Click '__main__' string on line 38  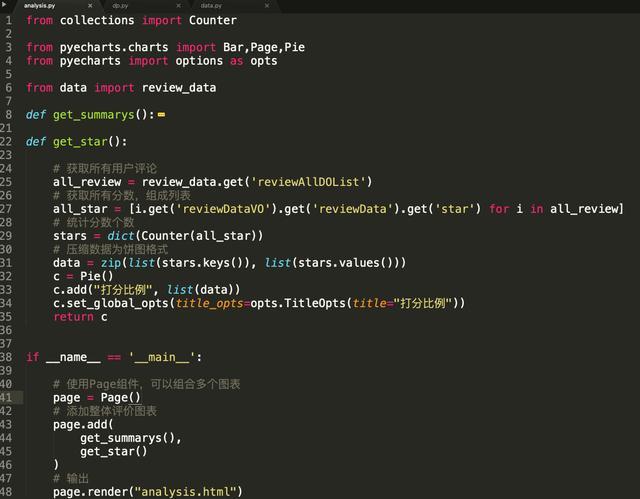[x=162, y=357]
